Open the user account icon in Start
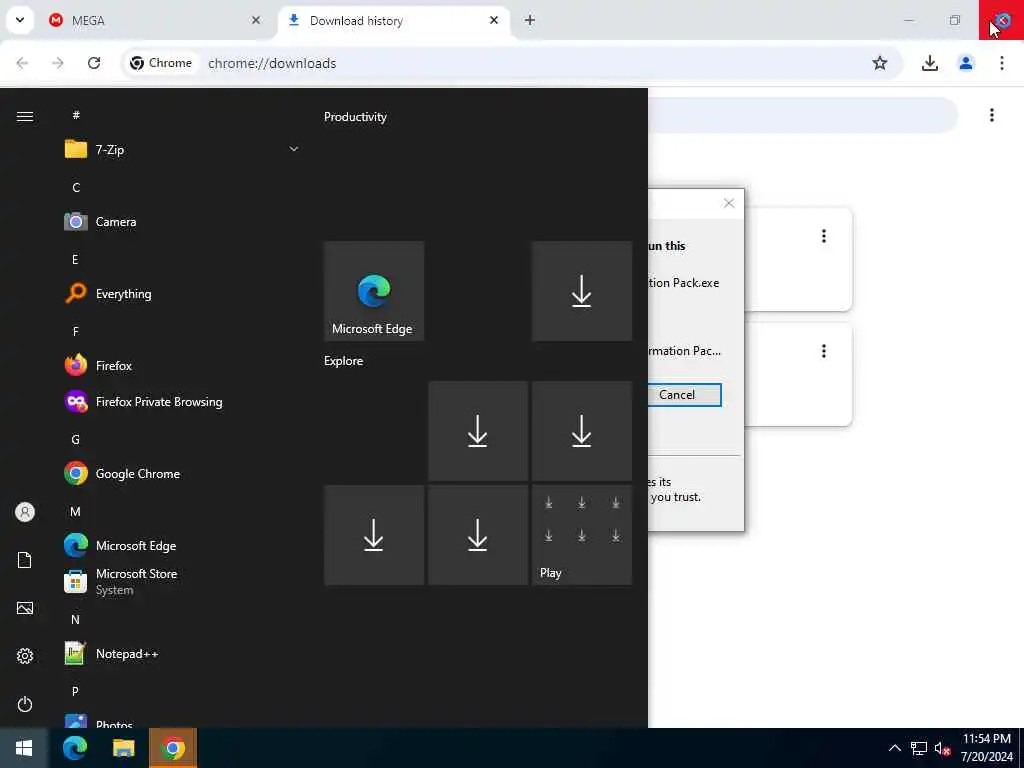Image resolution: width=1024 pixels, height=768 pixels. 25,512
